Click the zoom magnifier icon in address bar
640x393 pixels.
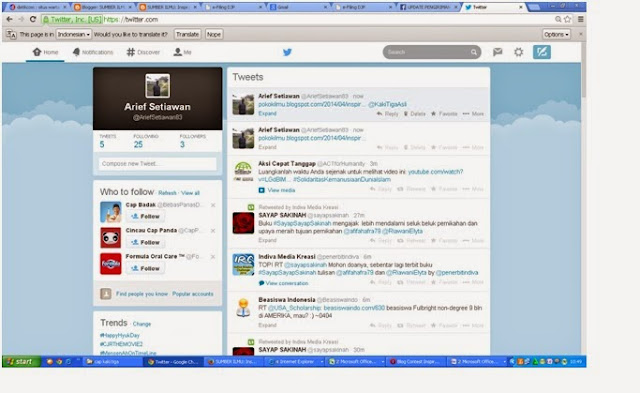pos(558,19)
